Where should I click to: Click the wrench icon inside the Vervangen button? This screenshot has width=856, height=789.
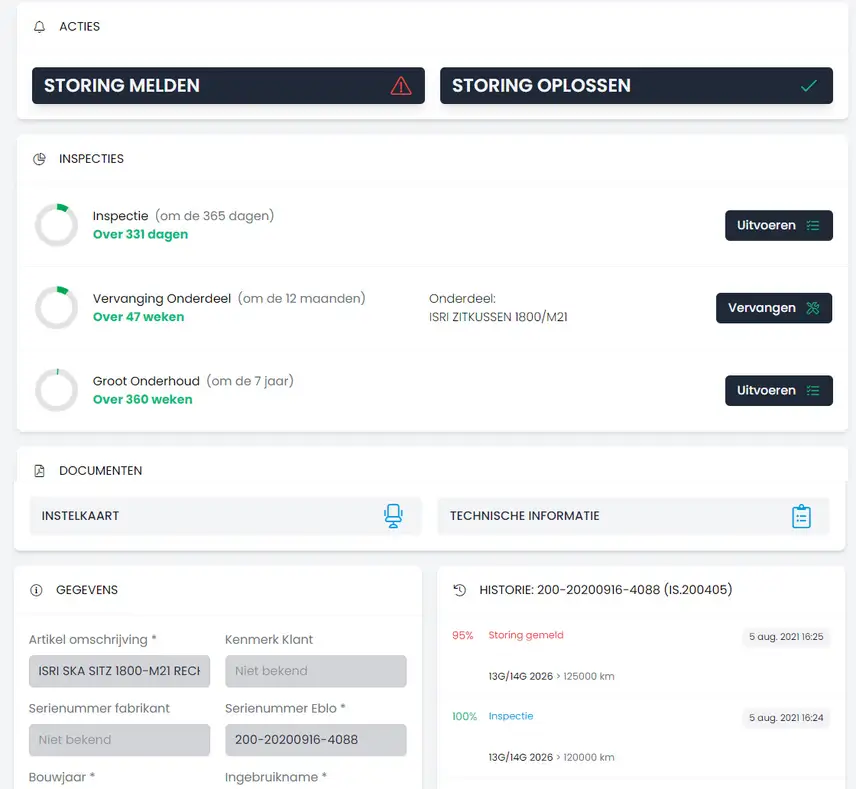815,308
